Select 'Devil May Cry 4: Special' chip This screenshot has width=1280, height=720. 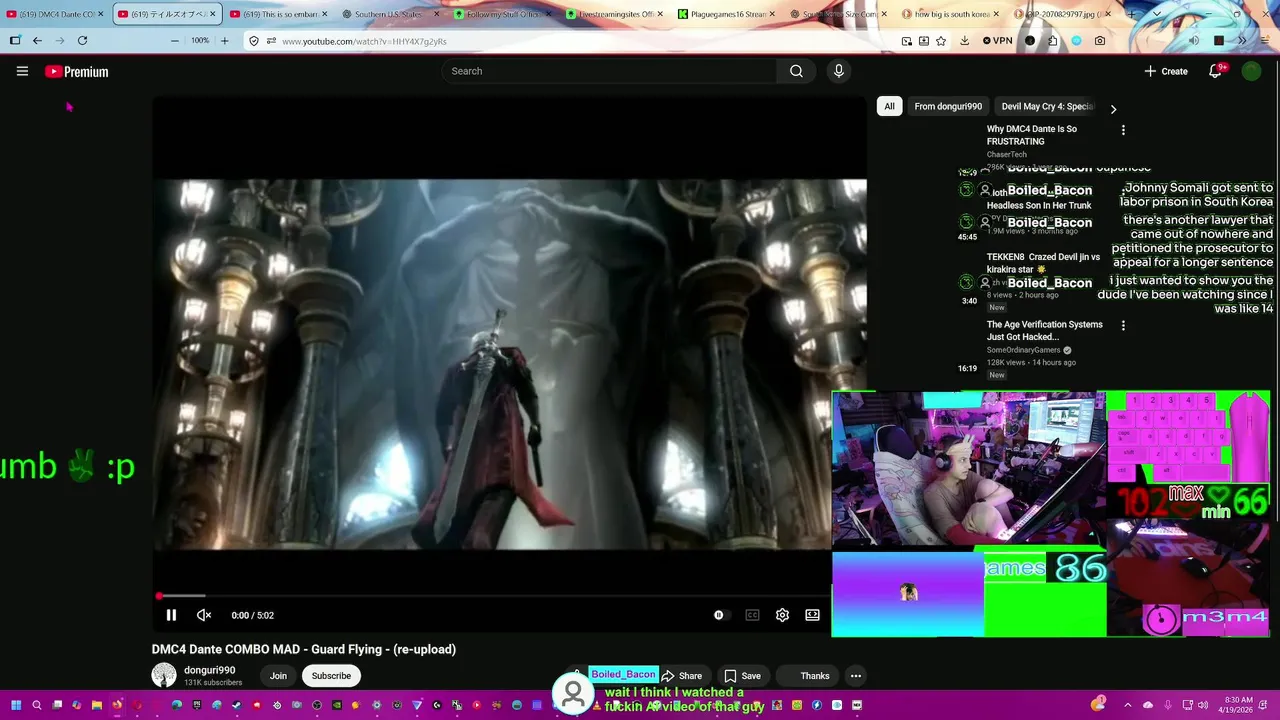click(x=1047, y=106)
